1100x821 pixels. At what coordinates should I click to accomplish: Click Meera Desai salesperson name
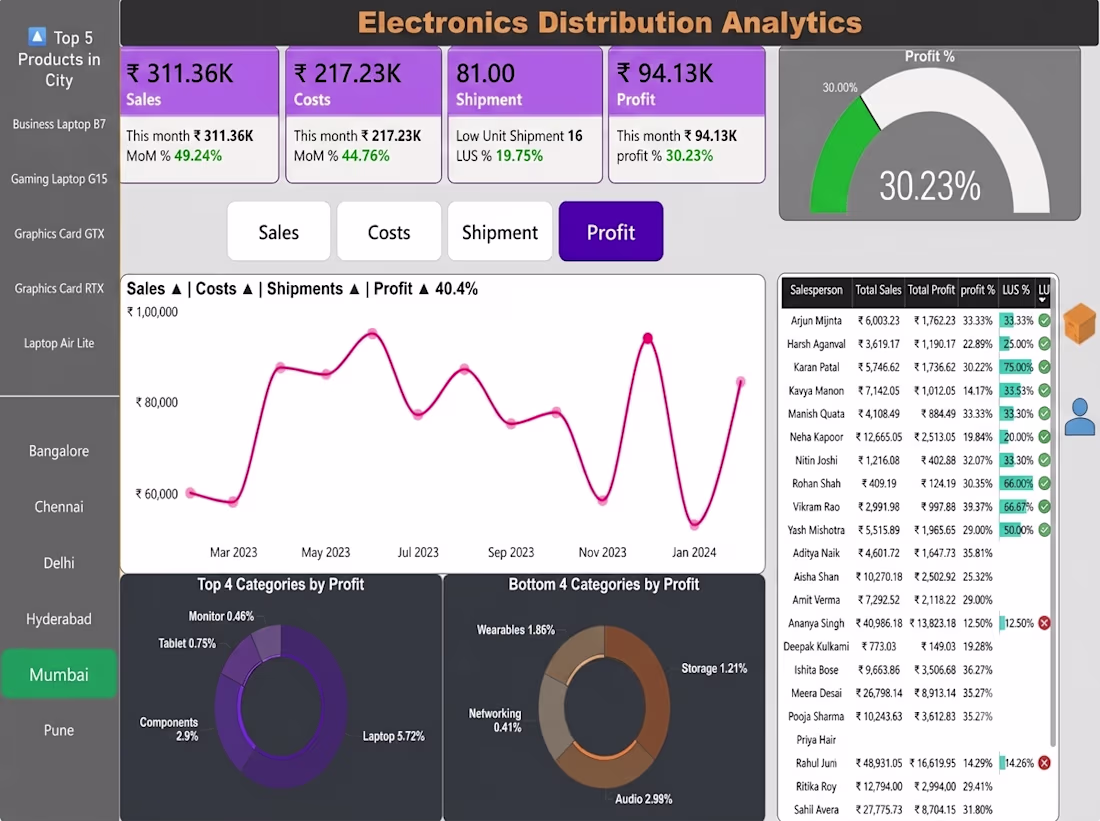point(816,693)
